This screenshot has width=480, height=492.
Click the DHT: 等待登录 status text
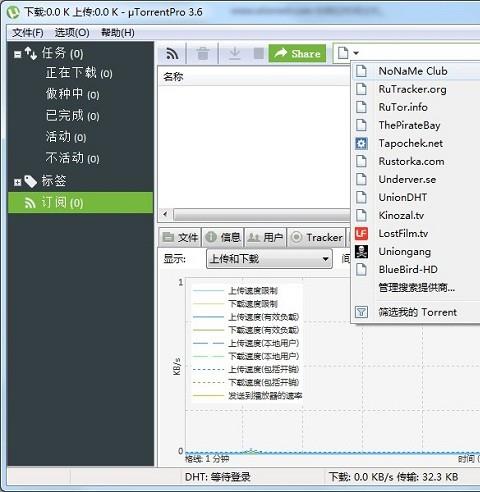tap(217, 477)
